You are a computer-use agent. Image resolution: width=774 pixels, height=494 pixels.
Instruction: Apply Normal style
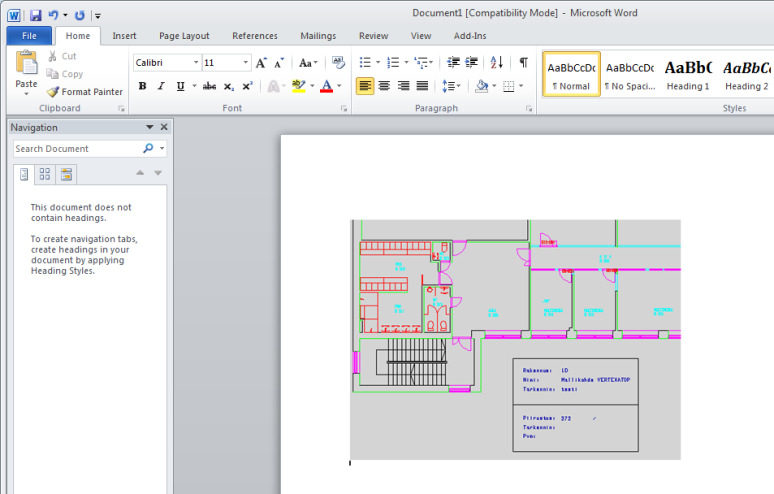pyautogui.click(x=571, y=74)
